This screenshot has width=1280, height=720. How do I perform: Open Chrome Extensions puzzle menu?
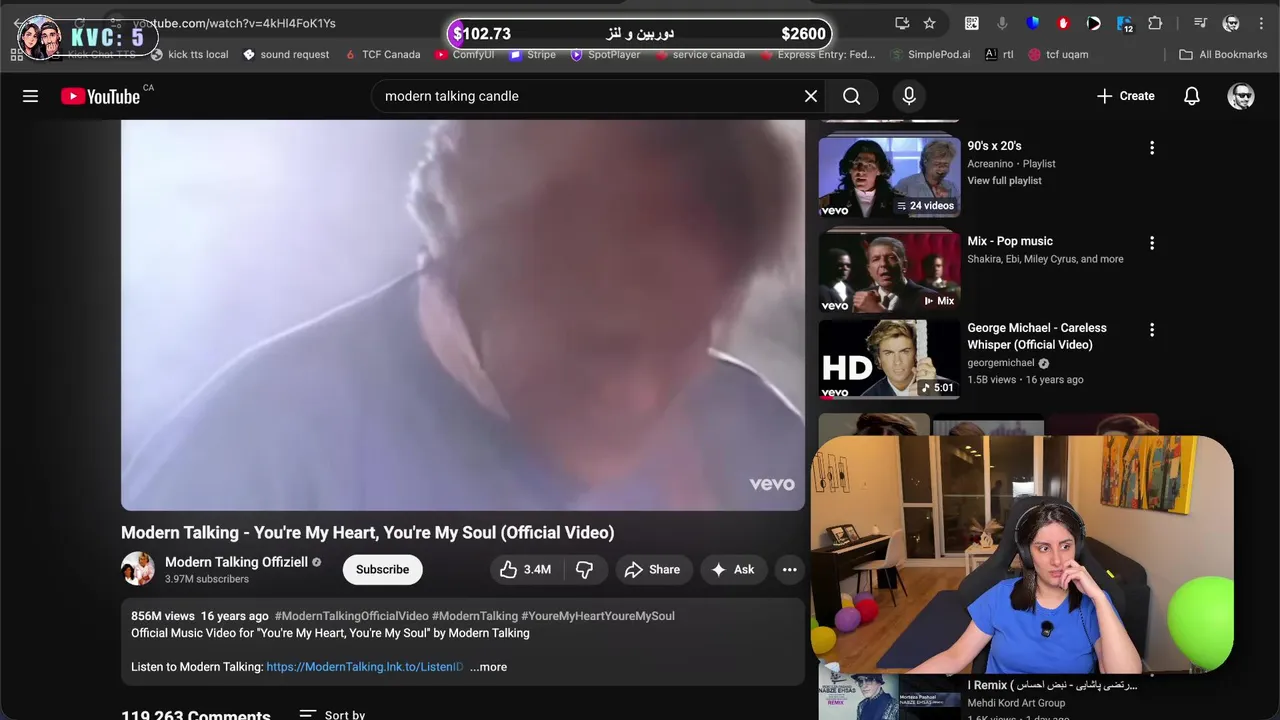tap(1155, 23)
